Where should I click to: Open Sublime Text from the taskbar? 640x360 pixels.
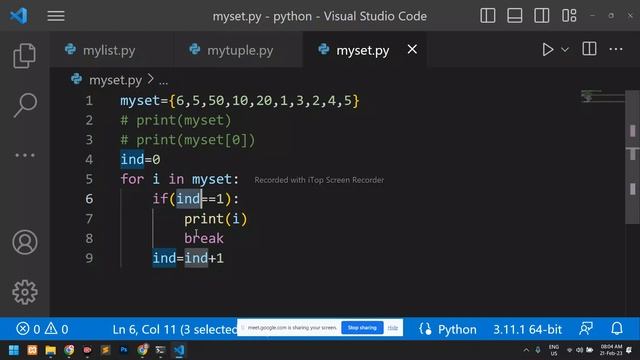point(105,350)
